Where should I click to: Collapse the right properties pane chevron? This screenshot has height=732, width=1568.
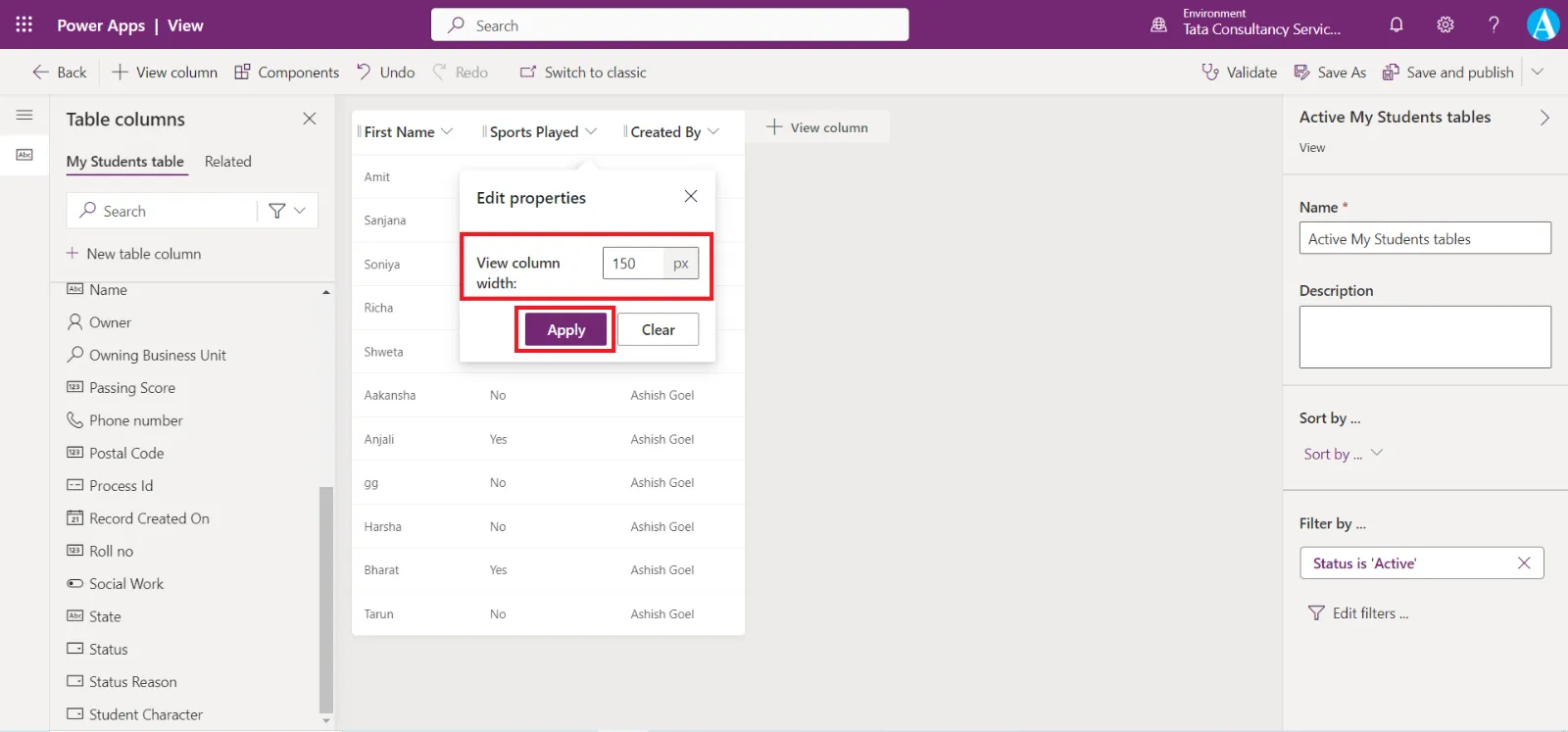click(1544, 118)
